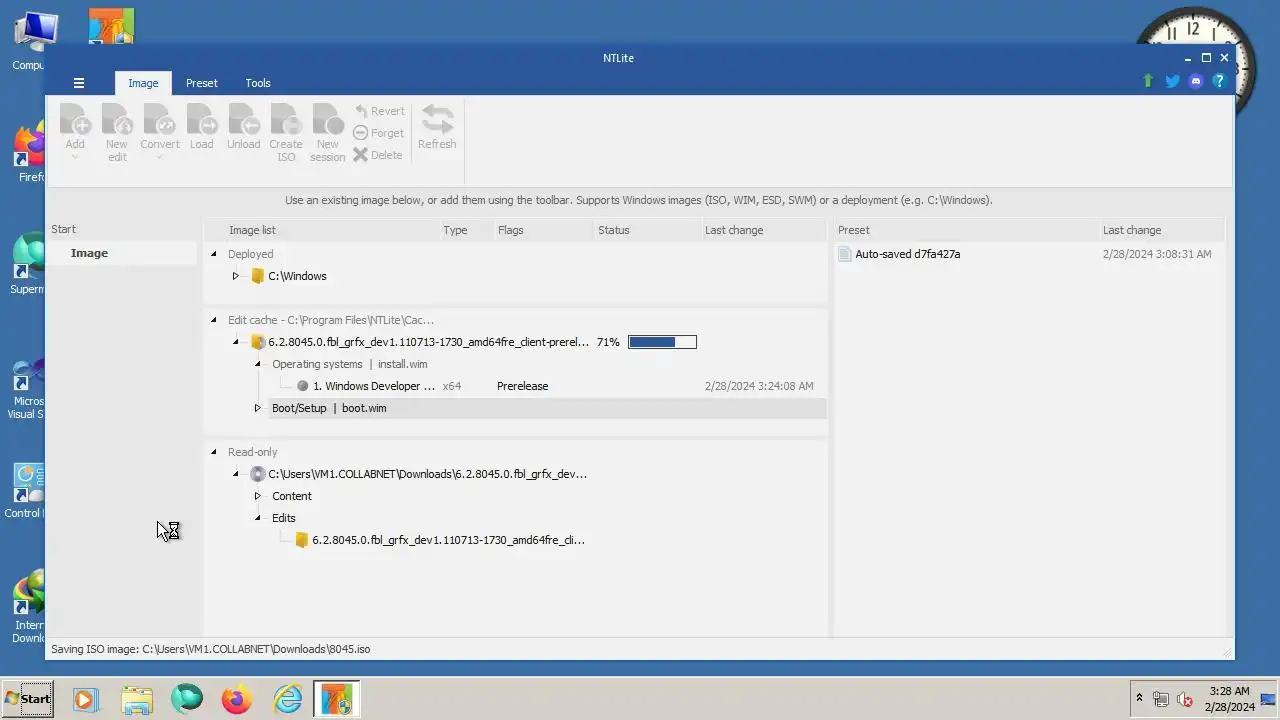This screenshot has height=720, width=1280.
Task: Expand the Content node
Action: pyautogui.click(x=257, y=496)
